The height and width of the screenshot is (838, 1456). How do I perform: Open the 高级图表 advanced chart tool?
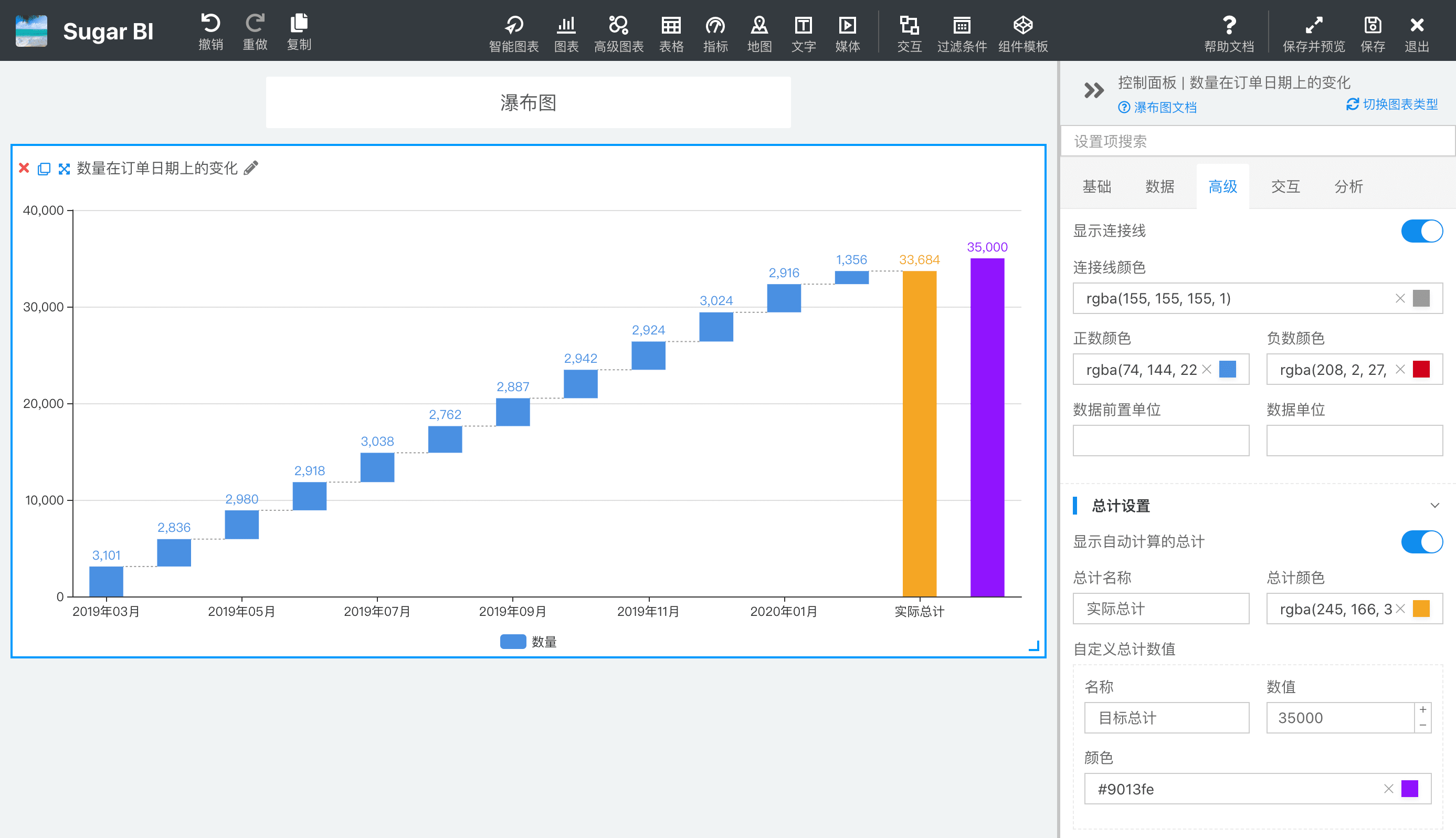(x=618, y=34)
